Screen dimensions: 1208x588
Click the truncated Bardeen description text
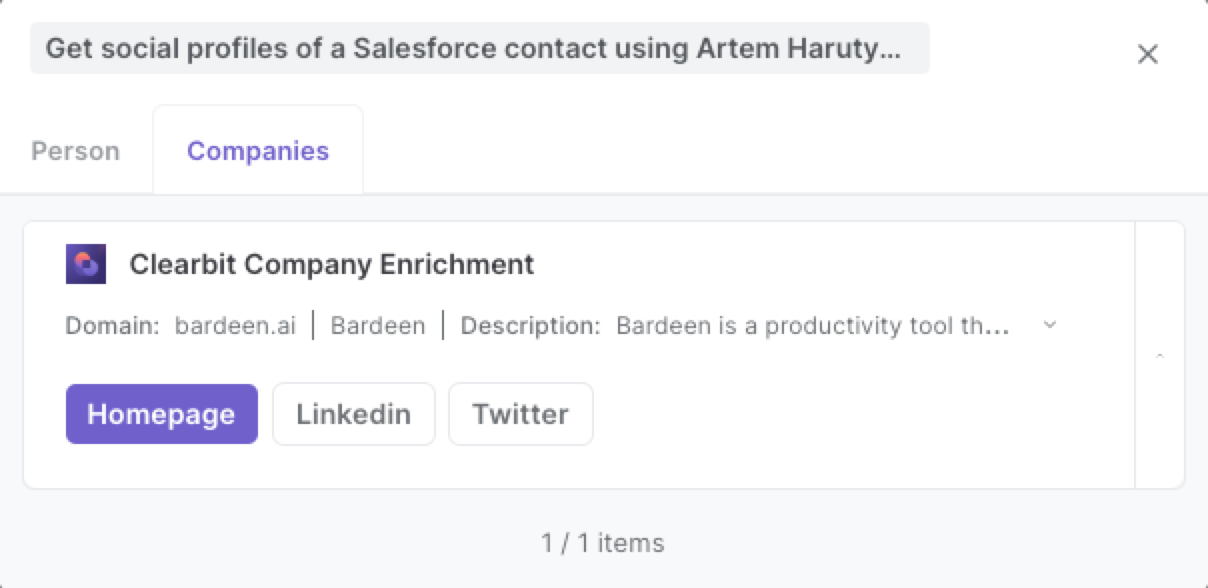click(x=815, y=326)
